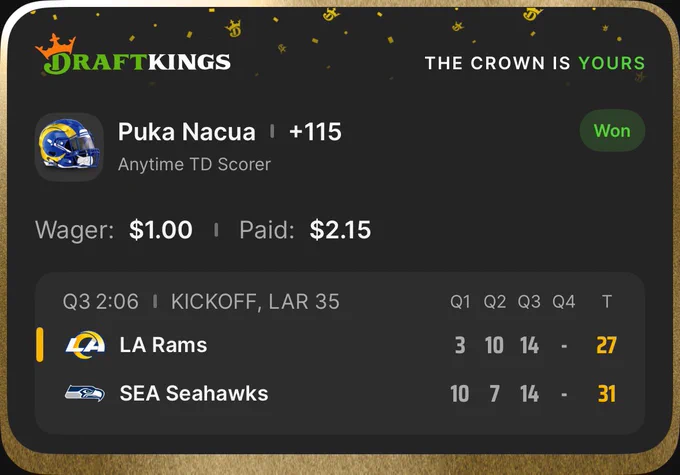Click the Seattle Seahawks team logo
This screenshot has height=475, width=680.
[x=85, y=393]
